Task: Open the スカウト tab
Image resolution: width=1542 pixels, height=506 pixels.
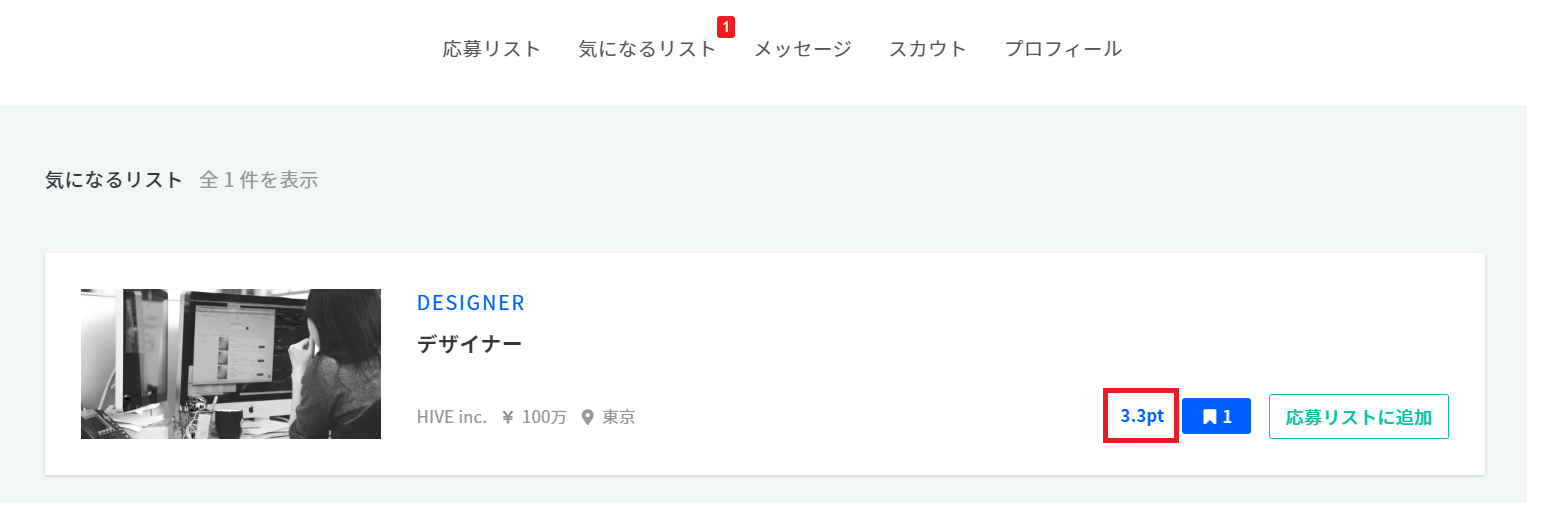Action: [x=927, y=49]
